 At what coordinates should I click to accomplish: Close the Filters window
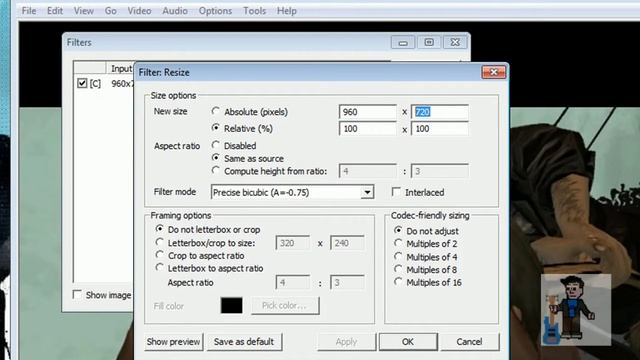pos(455,42)
